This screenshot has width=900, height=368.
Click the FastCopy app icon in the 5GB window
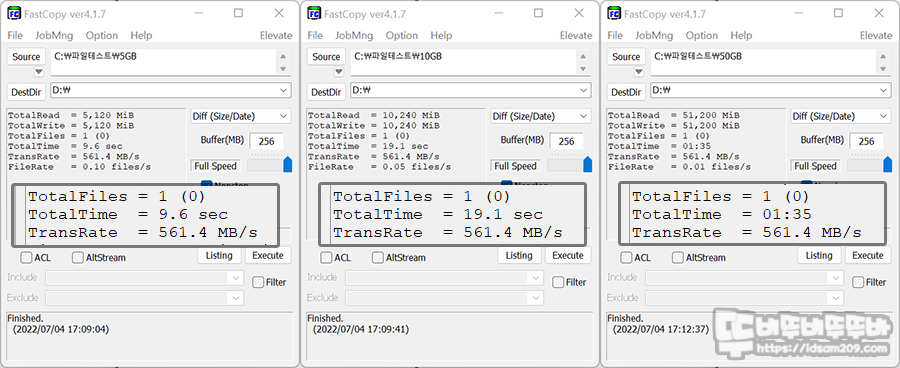(x=14, y=13)
